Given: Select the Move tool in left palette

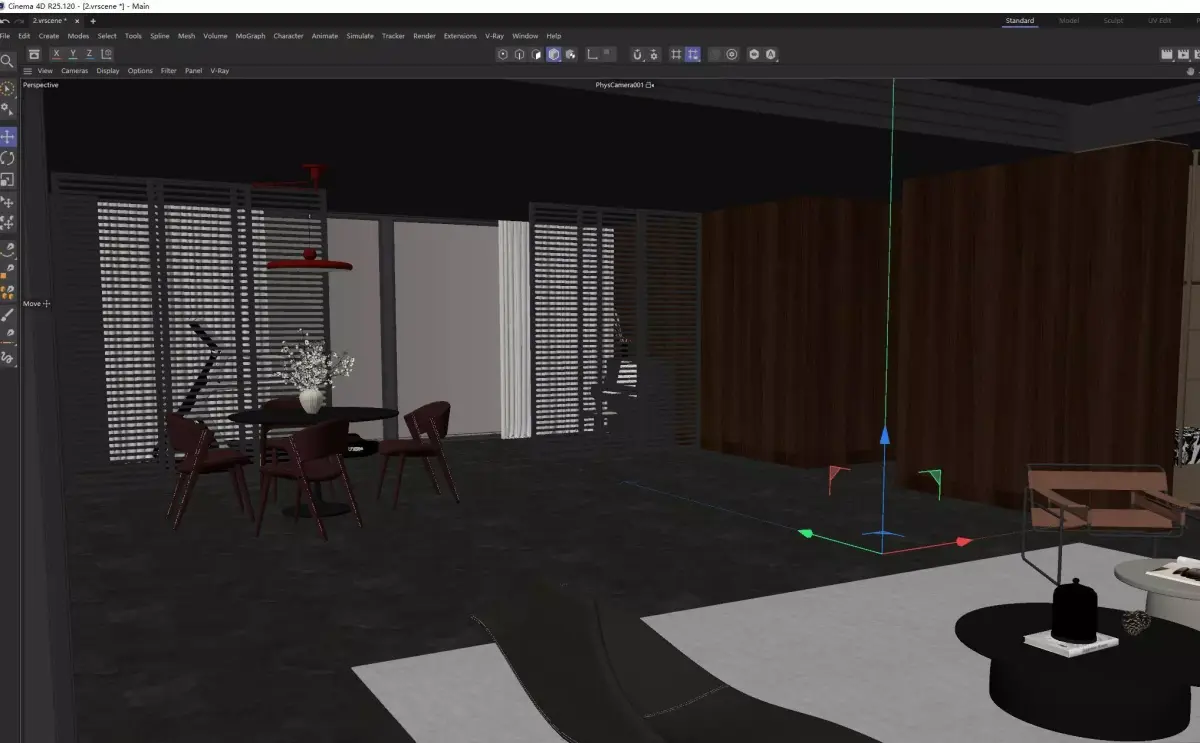Looking at the screenshot, I should tap(7, 137).
